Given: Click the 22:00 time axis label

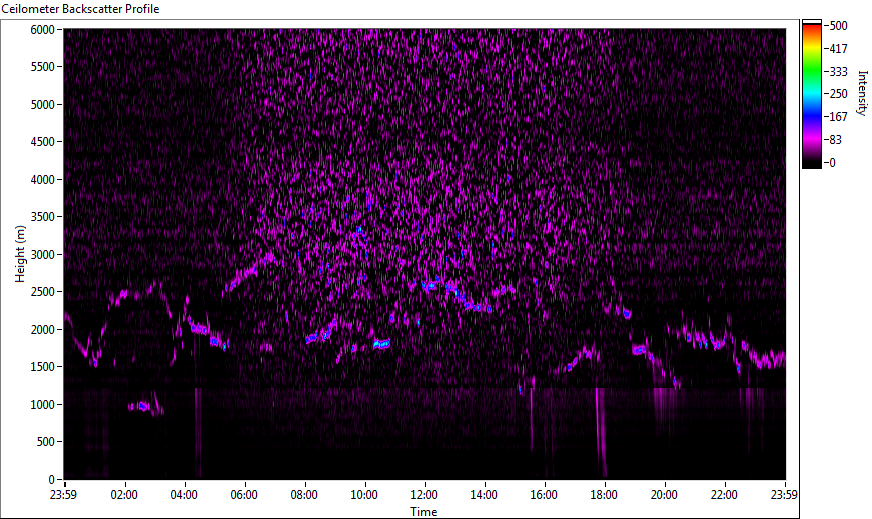Looking at the screenshot, I should click(x=725, y=495).
